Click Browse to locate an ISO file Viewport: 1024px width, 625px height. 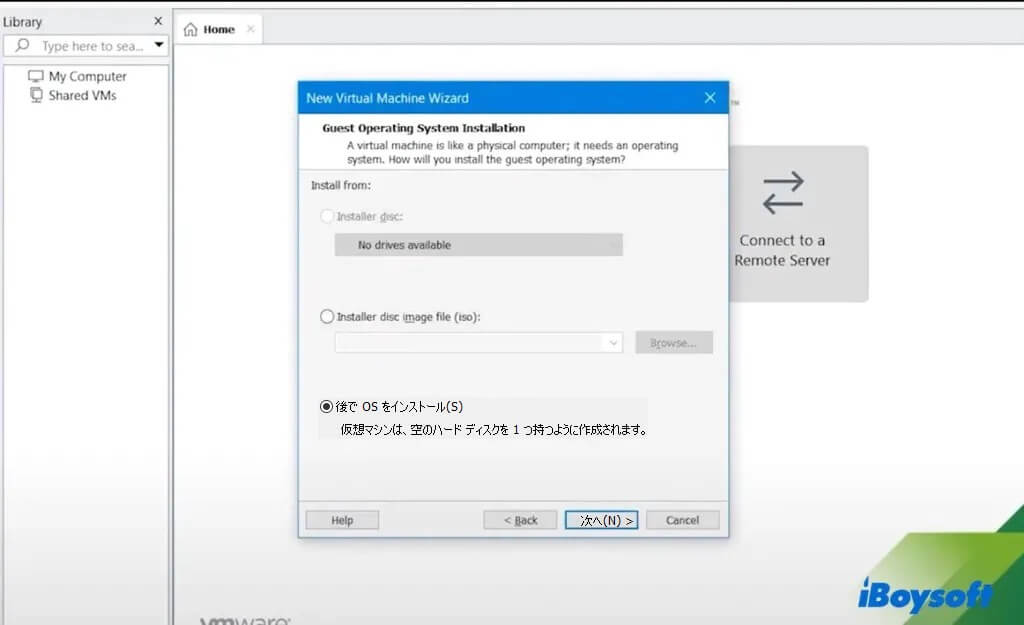coord(674,342)
